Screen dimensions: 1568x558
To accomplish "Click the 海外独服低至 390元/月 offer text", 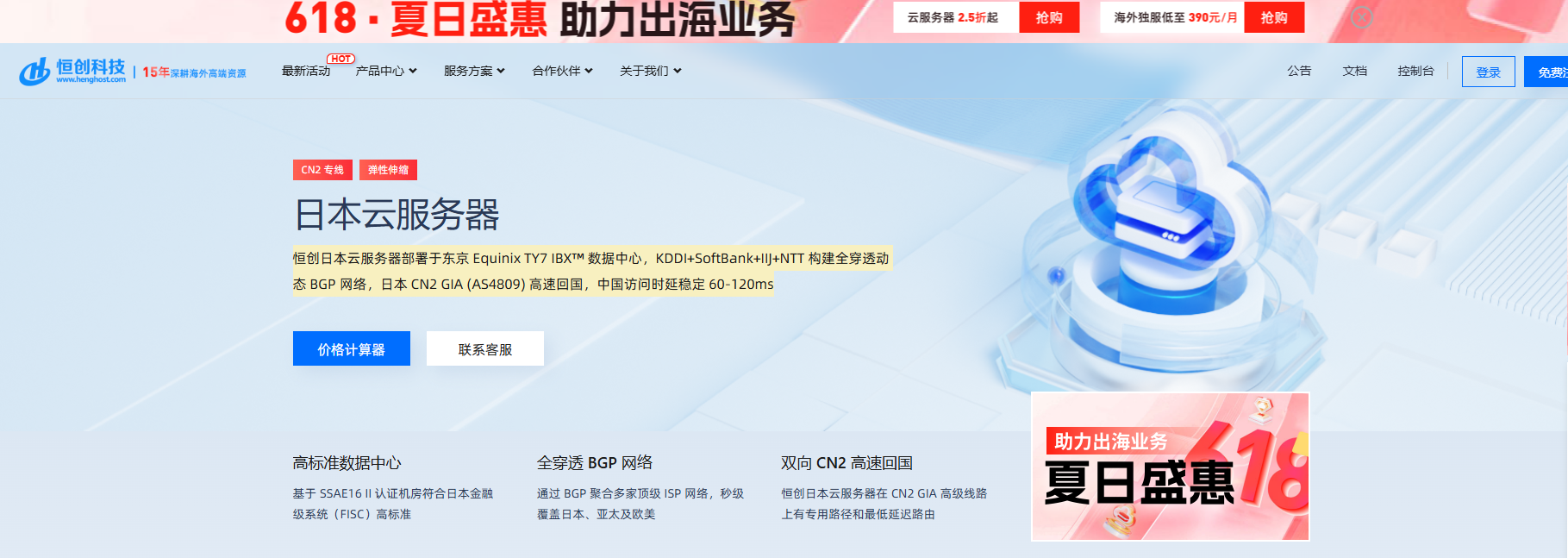I will [1176, 17].
